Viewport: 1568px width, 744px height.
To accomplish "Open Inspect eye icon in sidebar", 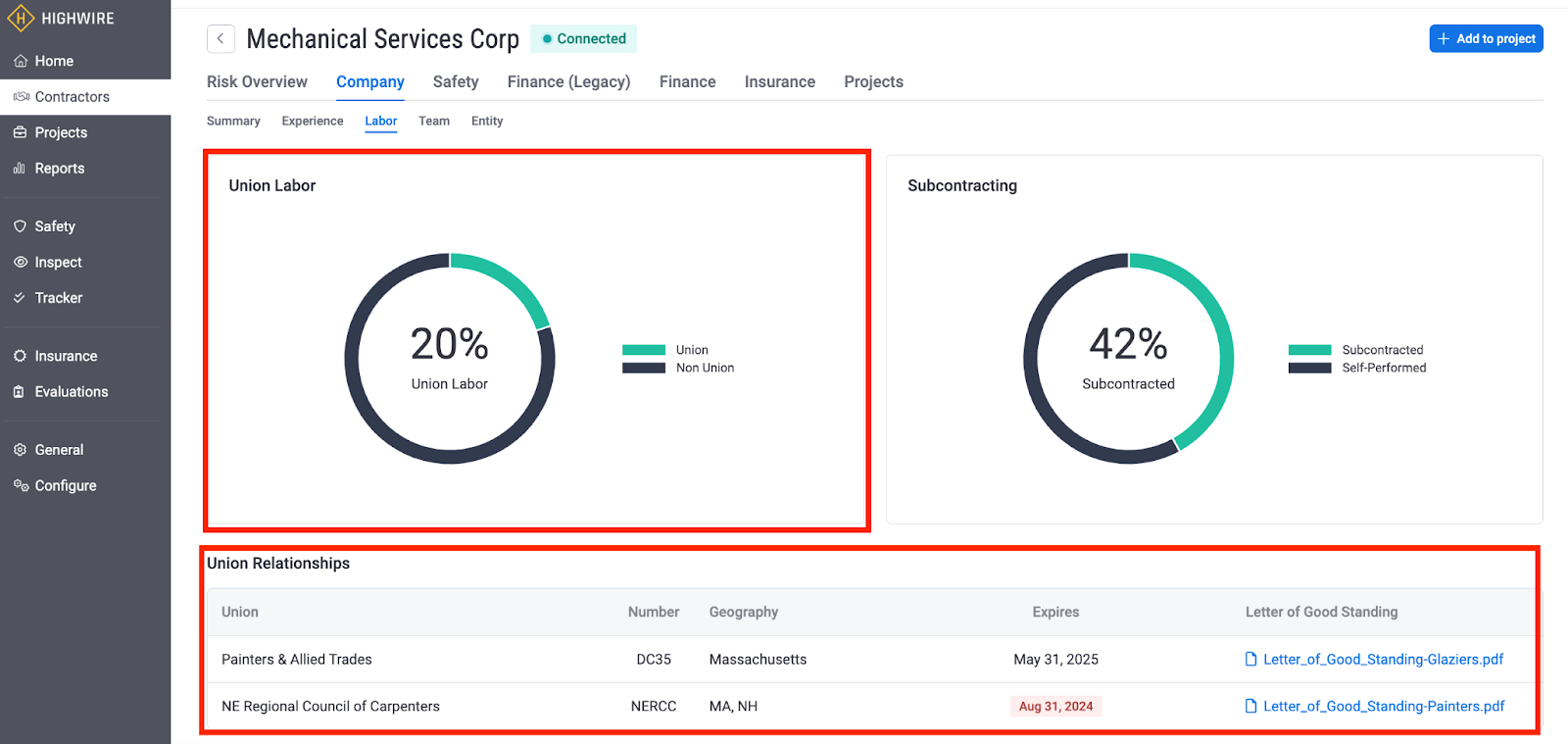I will coord(20,262).
